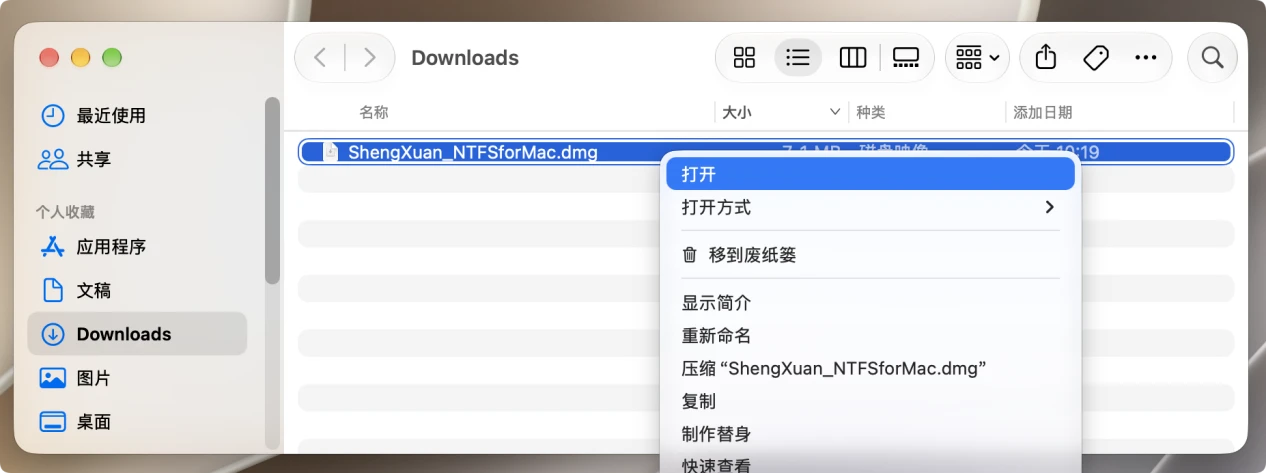Choose 打开 from the context menu
Viewport: 1266px width, 473px height.
click(869, 174)
